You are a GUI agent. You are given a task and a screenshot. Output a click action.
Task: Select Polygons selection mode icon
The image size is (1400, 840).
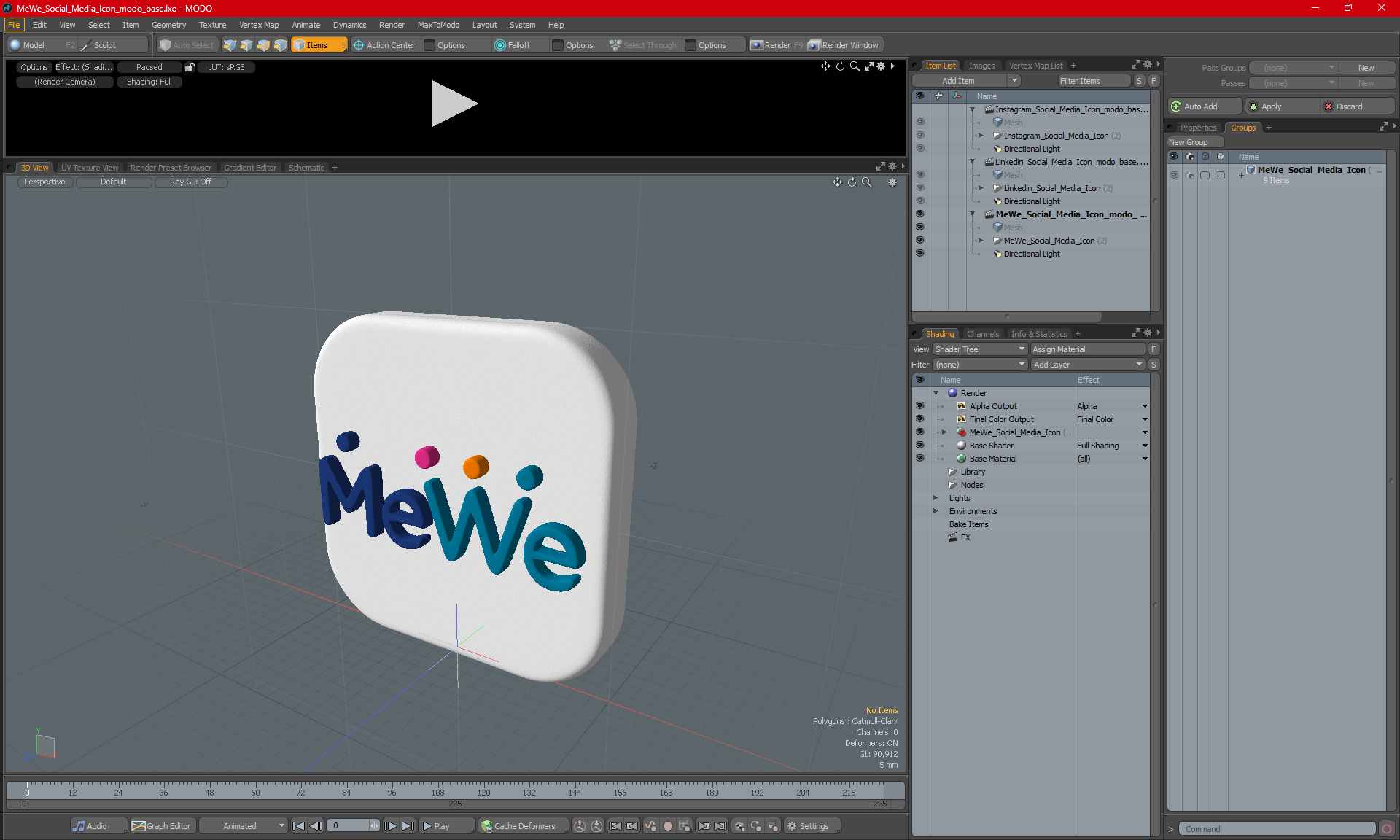pos(263,45)
